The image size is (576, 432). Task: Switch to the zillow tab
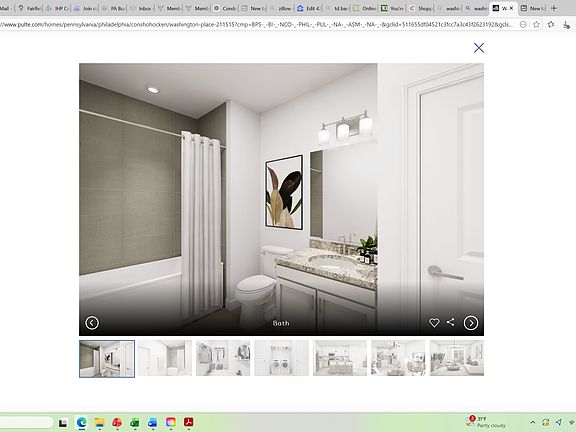[281, 8]
